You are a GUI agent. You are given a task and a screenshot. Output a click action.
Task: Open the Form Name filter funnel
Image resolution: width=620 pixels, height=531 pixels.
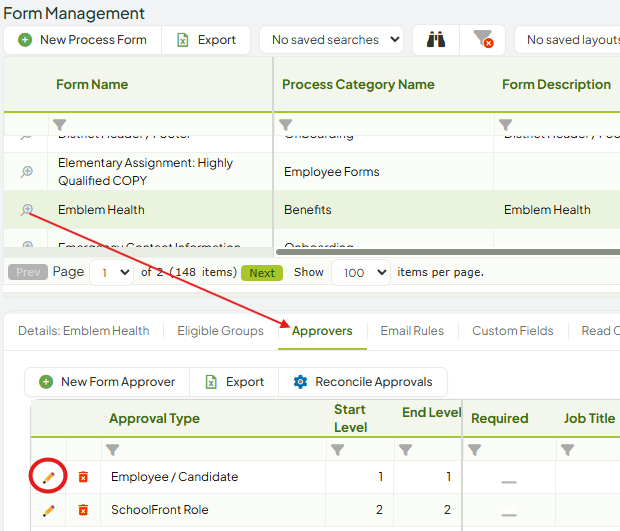click(x=59, y=125)
